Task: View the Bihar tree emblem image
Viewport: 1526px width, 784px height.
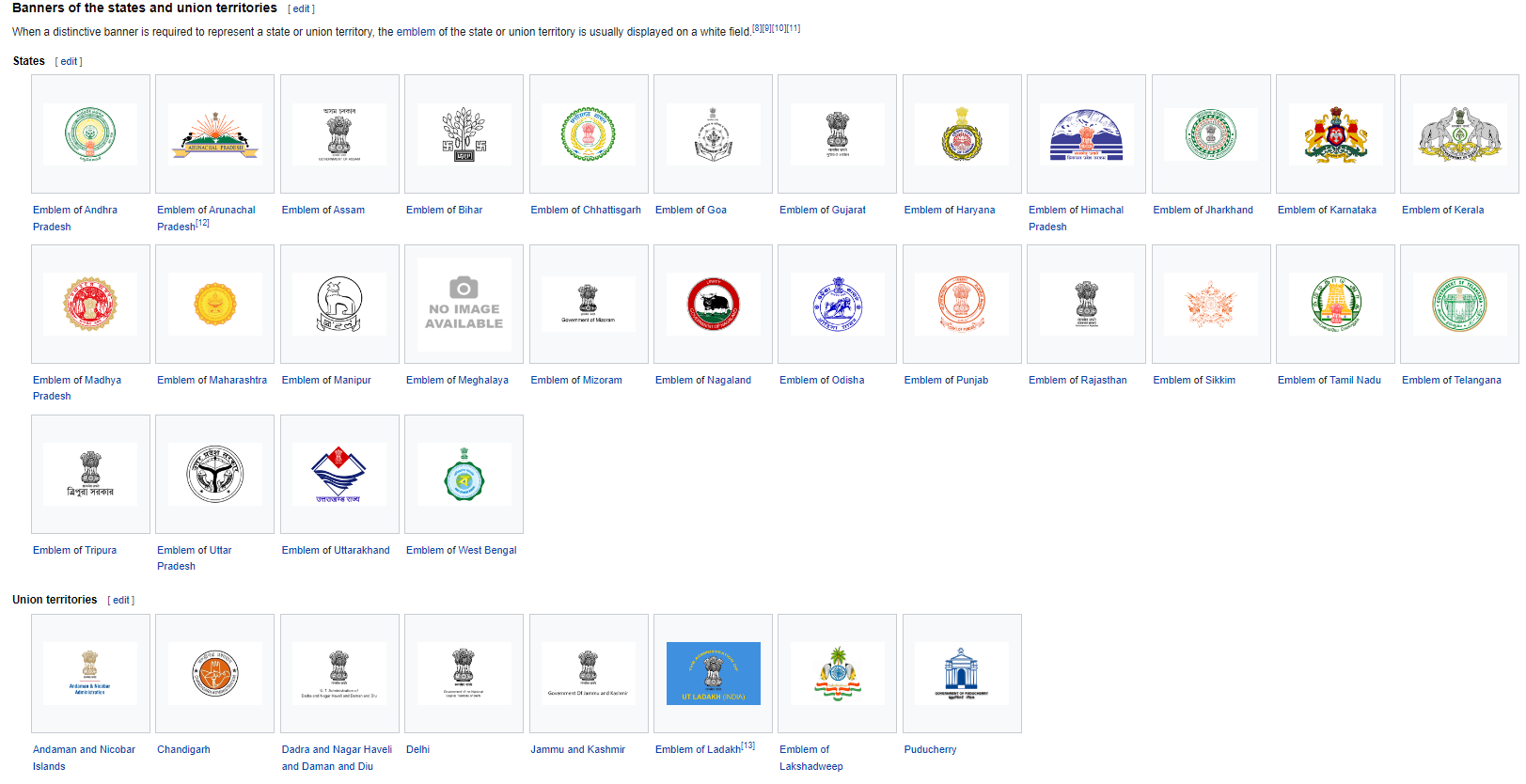Action: click(x=464, y=134)
